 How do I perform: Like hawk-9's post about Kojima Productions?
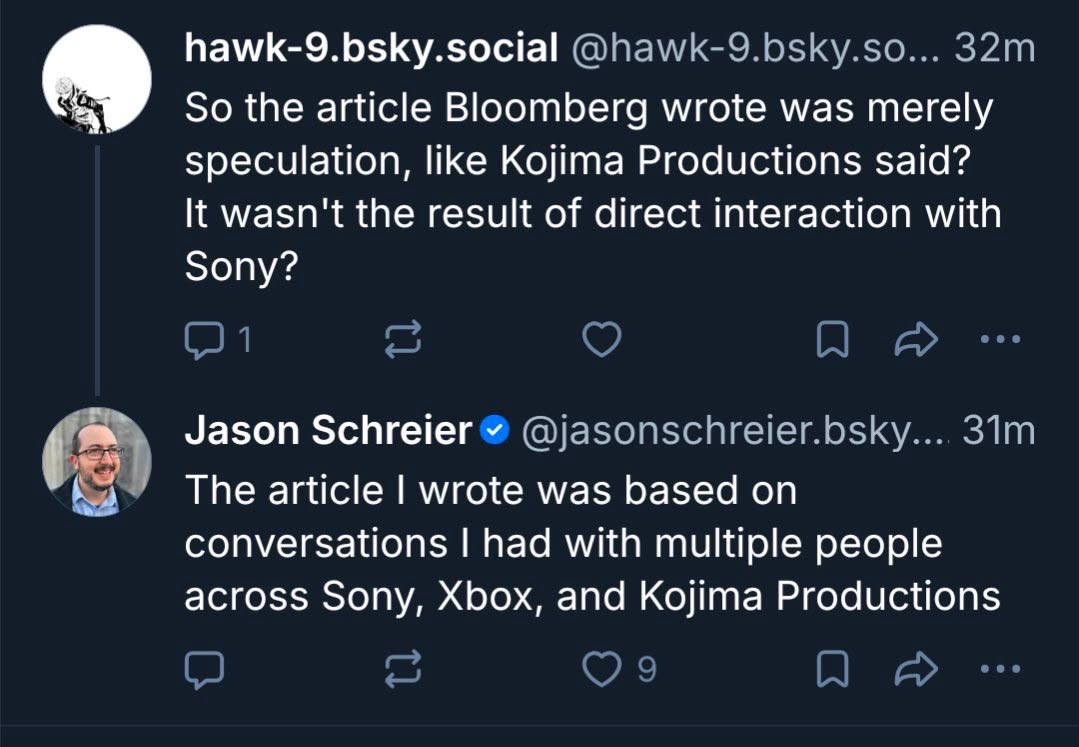[602, 339]
